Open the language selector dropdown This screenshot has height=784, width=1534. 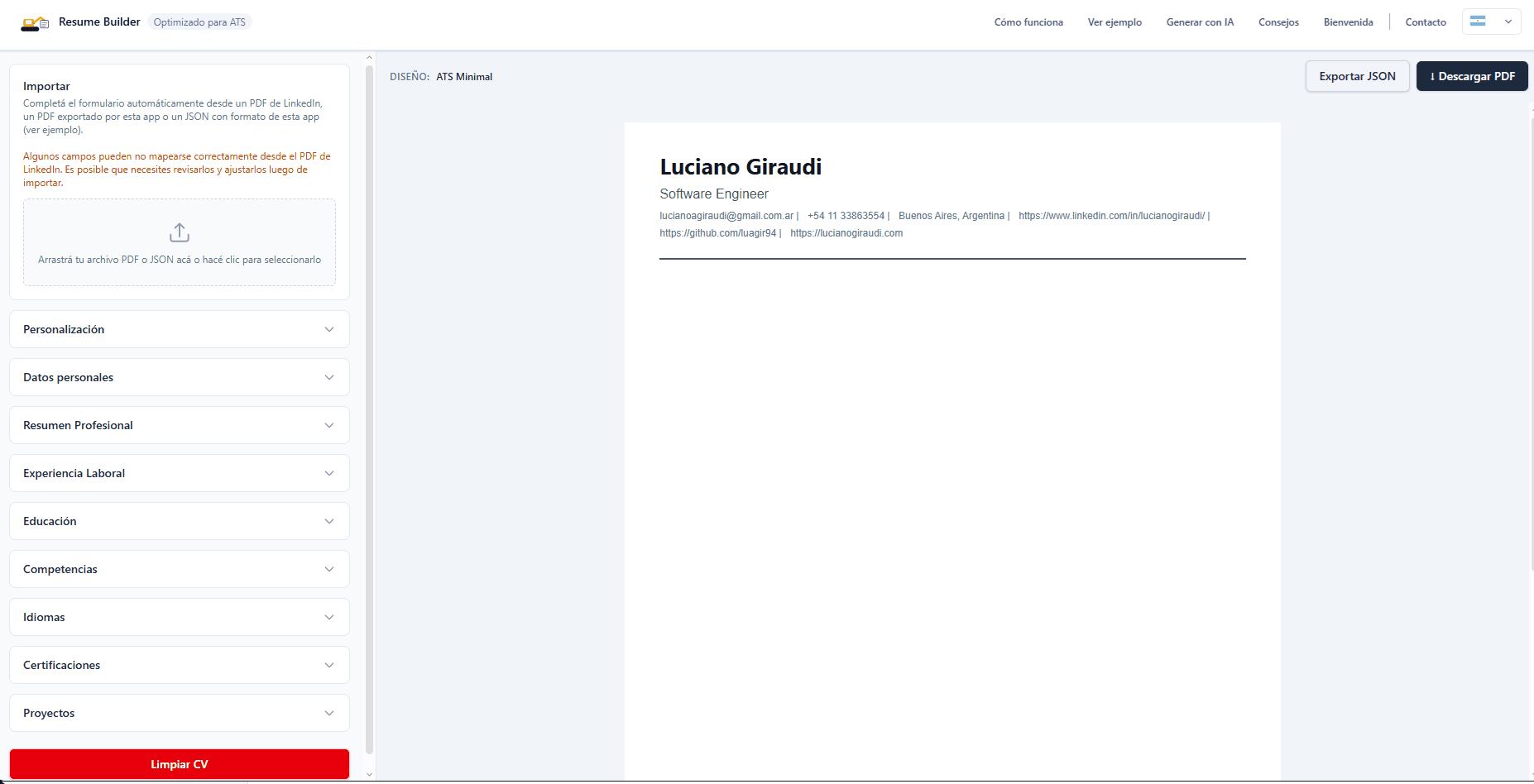pyautogui.click(x=1507, y=22)
